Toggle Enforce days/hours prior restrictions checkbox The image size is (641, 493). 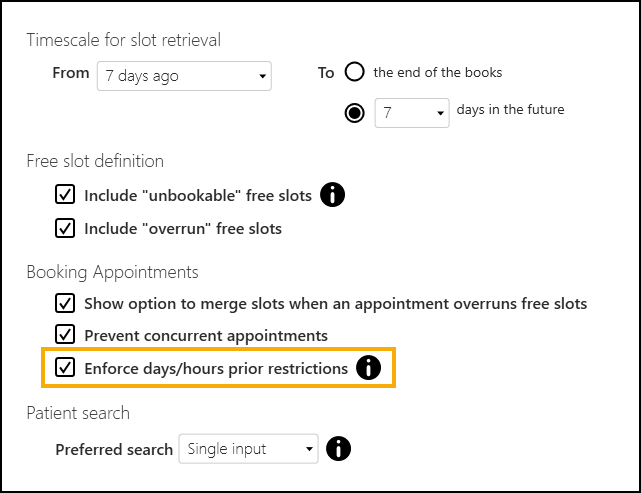point(65,368)
